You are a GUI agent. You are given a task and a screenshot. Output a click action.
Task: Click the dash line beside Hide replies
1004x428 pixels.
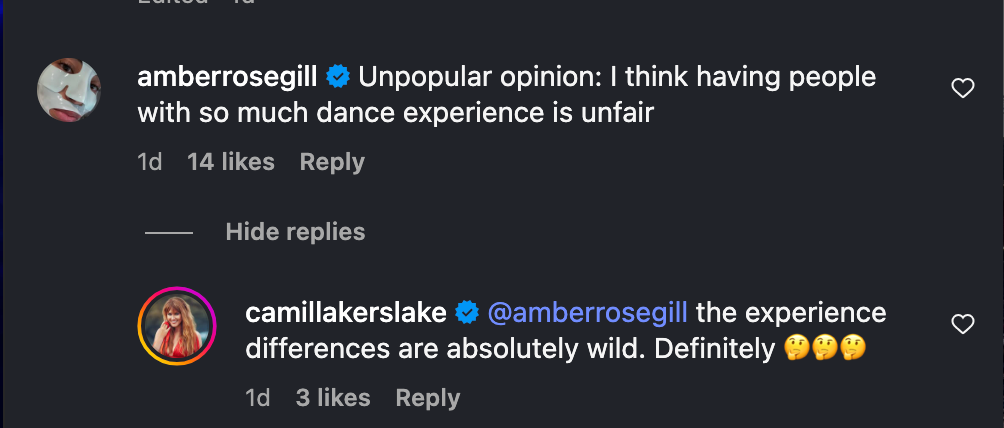tap(169, 233)
